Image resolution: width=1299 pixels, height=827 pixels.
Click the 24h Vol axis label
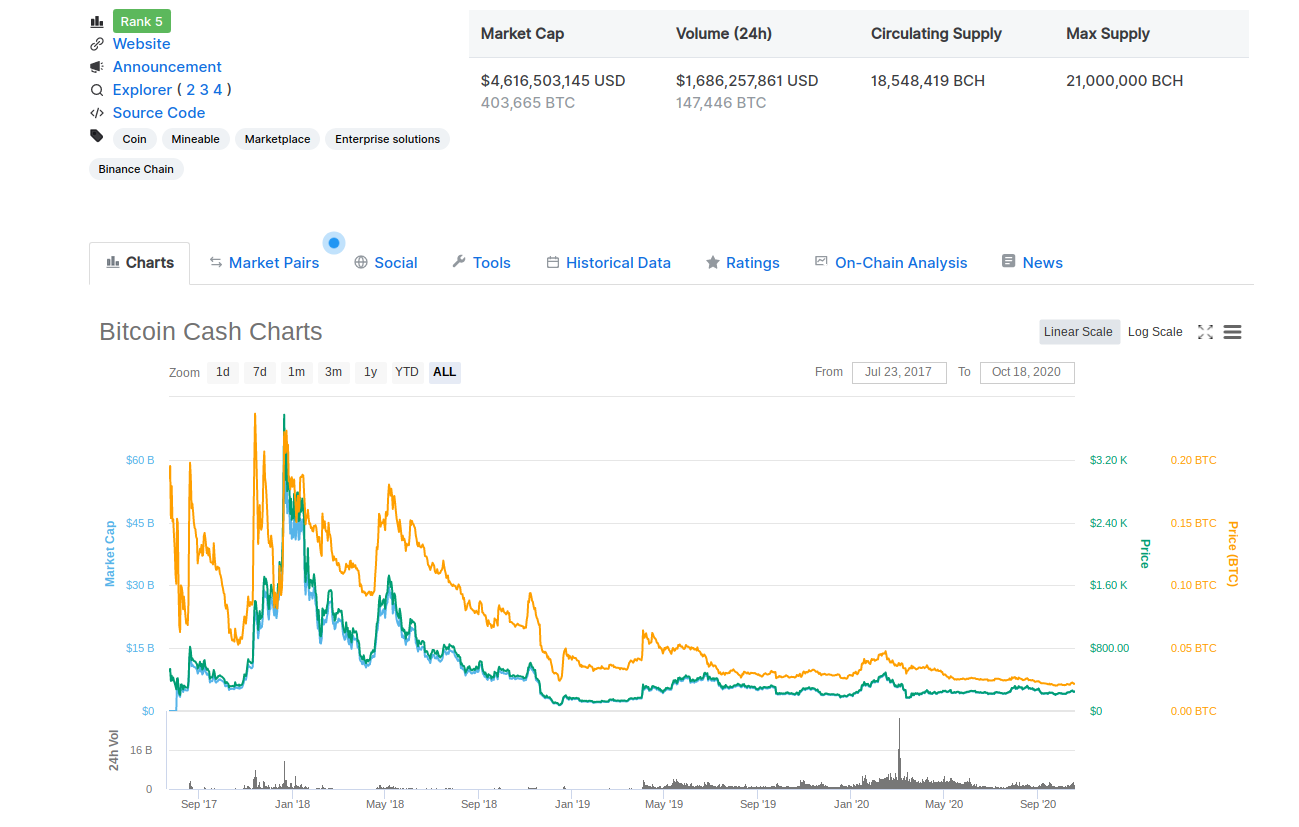tap(114, 750)
